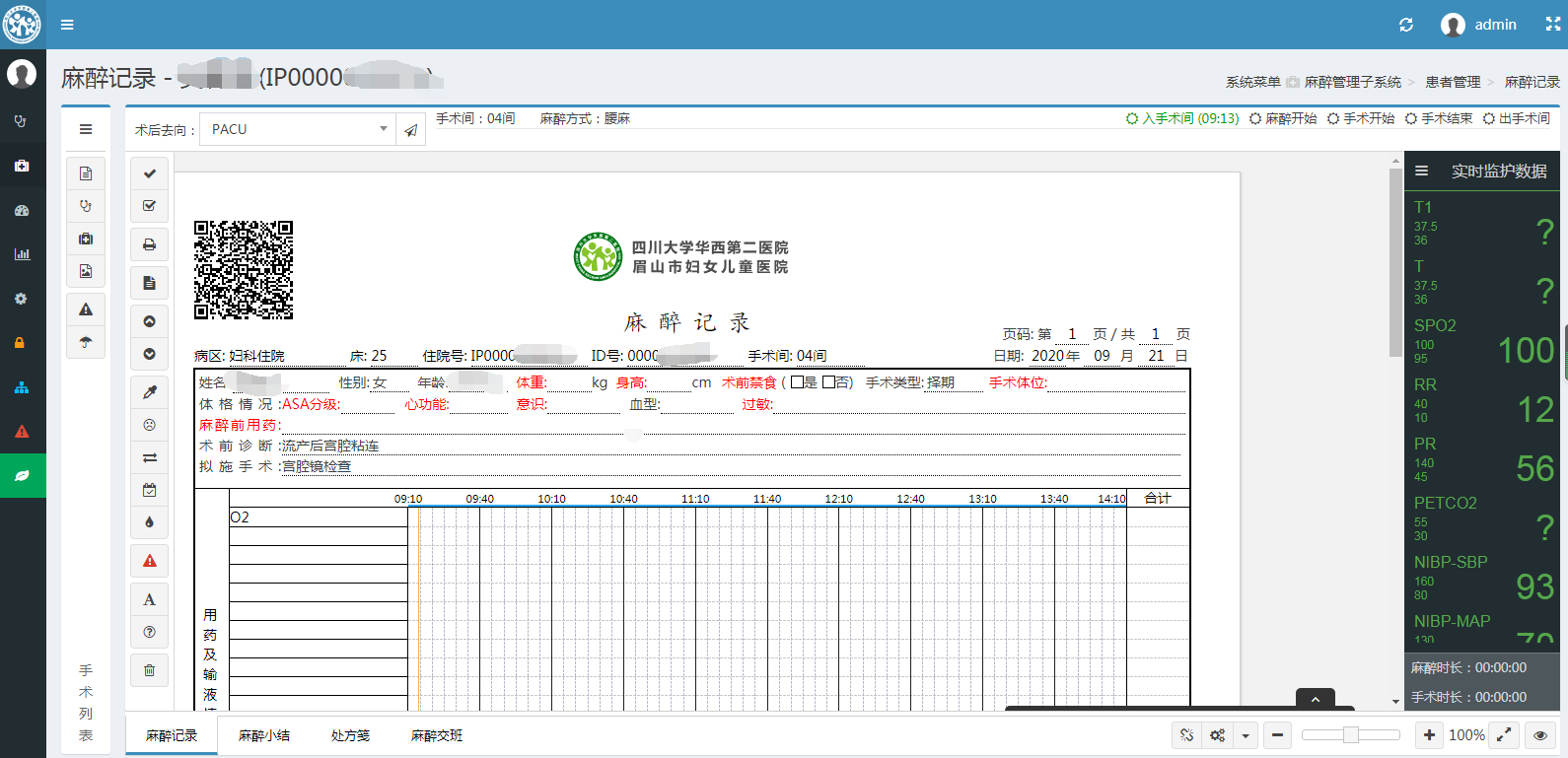Screen dimensions: 1568x758
Task: Click the trash delete icon in the toolbar
Action: [150, 670]
